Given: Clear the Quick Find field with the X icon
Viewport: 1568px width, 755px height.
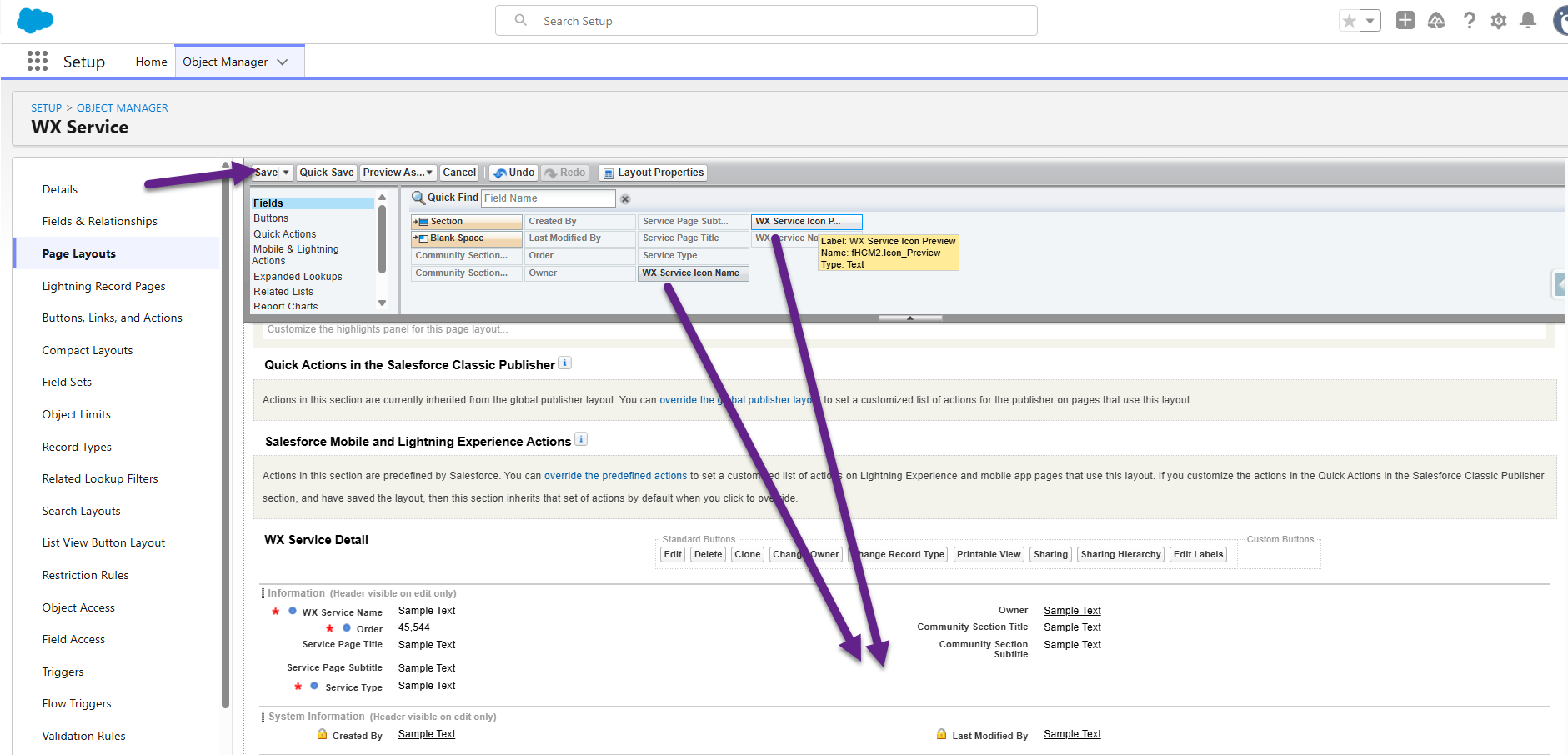Looking at the screenshot, I should click(625, 199).
